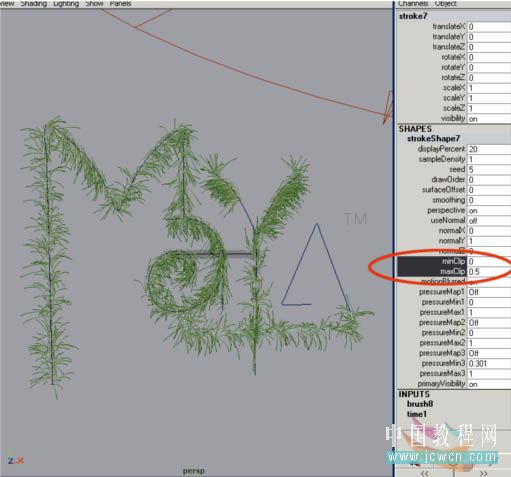
Task: Click the smoothing value field
Action: 489,200
